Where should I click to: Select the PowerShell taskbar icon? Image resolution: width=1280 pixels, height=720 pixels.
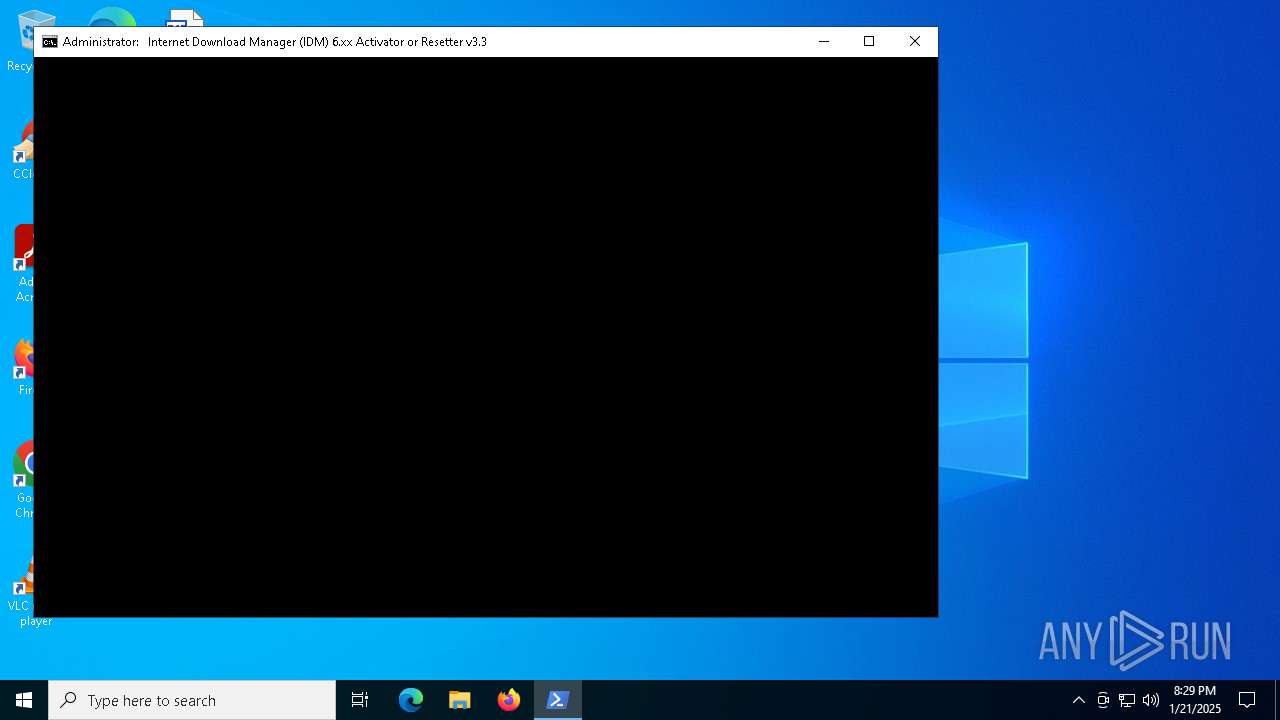click(558, 700)
